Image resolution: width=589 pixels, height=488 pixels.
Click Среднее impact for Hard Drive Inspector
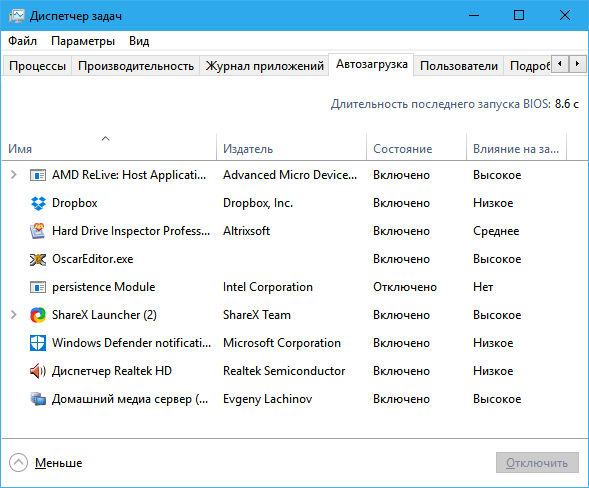click(496, 231)
